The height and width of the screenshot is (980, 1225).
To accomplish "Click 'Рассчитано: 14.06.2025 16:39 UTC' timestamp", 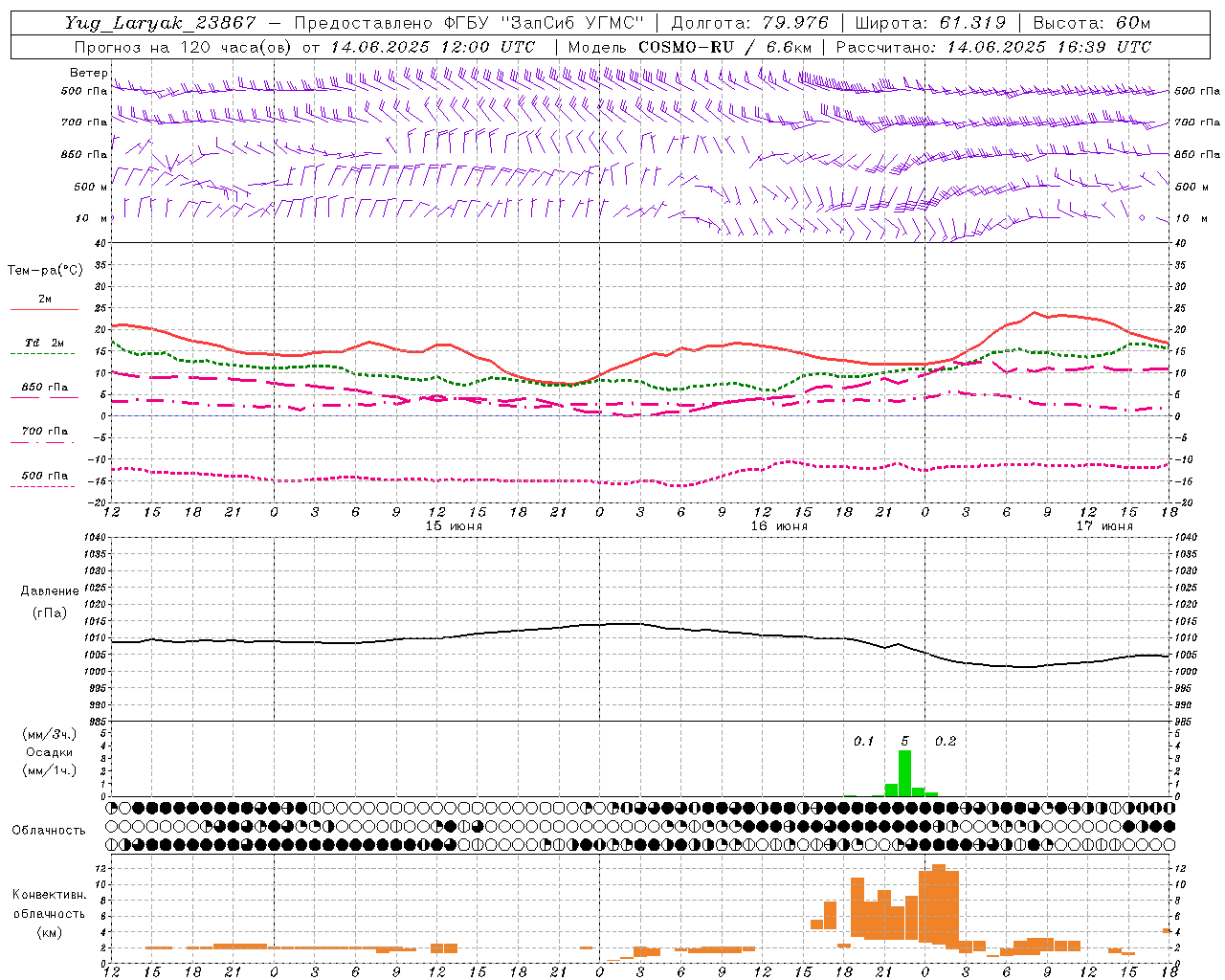I will [x=993, y=47].
